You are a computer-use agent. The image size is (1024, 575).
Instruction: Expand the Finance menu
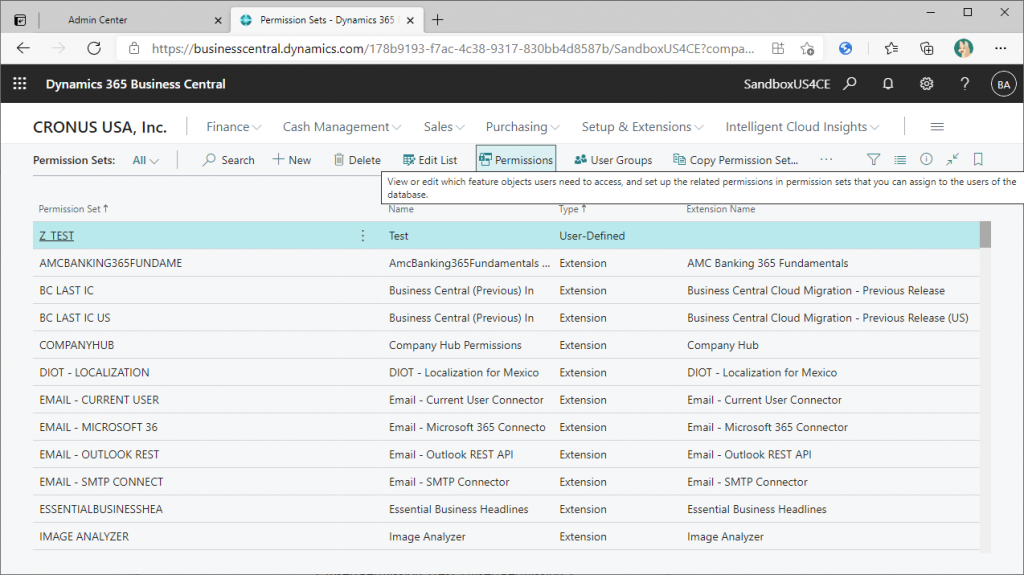click(233, 127)
